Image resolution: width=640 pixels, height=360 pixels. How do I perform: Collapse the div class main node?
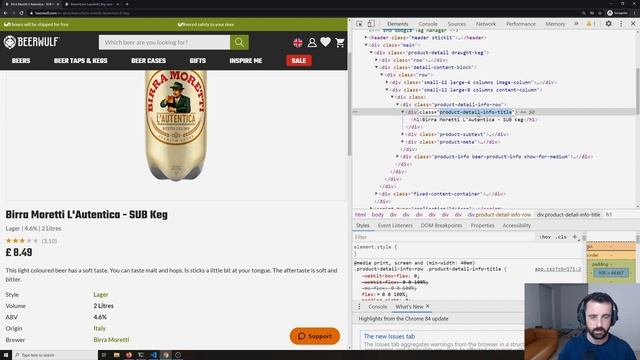pos(366,45)
